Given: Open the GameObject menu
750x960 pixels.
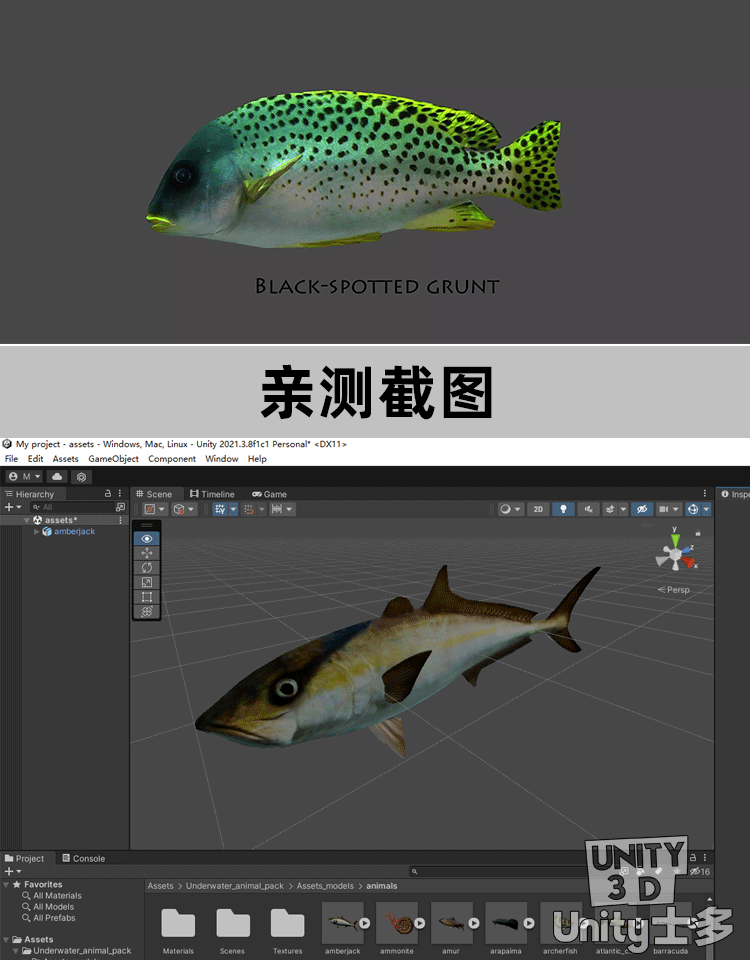Looking at the screenshot, I should [113, 459].
